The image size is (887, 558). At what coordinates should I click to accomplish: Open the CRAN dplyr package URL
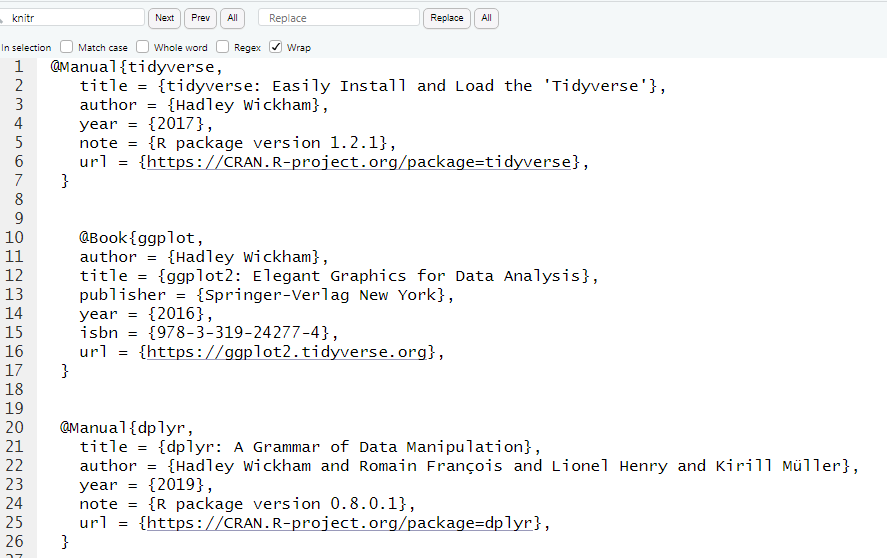click(x=339, y=523)
